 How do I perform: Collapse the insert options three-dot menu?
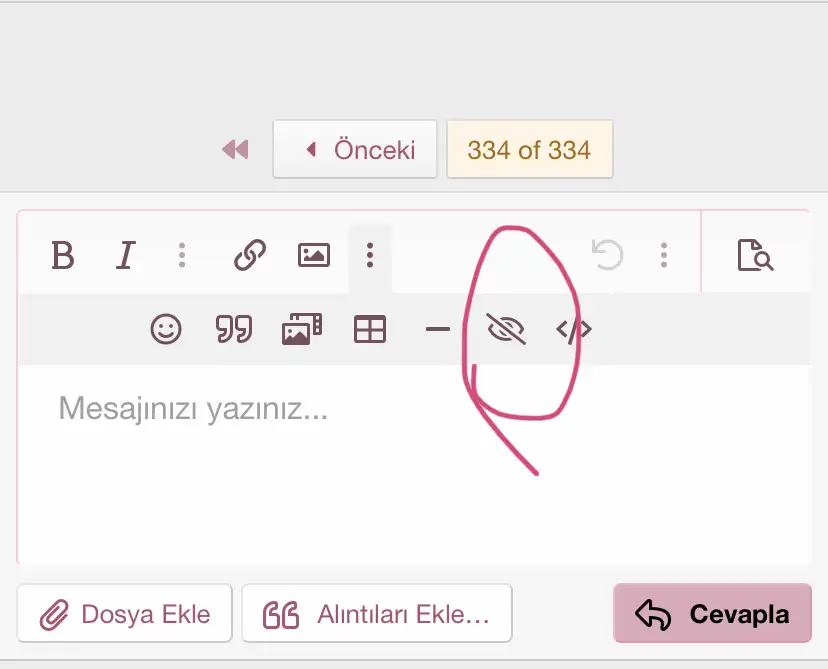click(370, 256)
